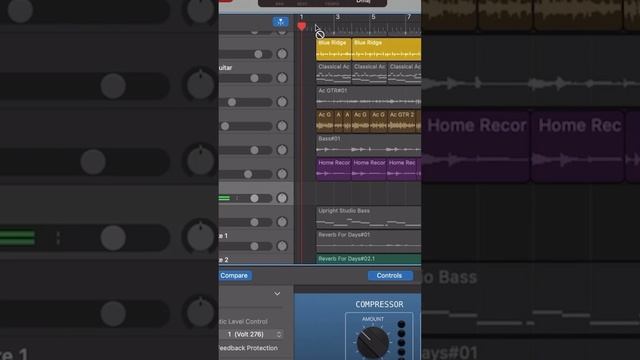Click the pan knob on the Reverb For Days#01 track
The width and height of the screenshot is (640, 360).
coord(282,246)
